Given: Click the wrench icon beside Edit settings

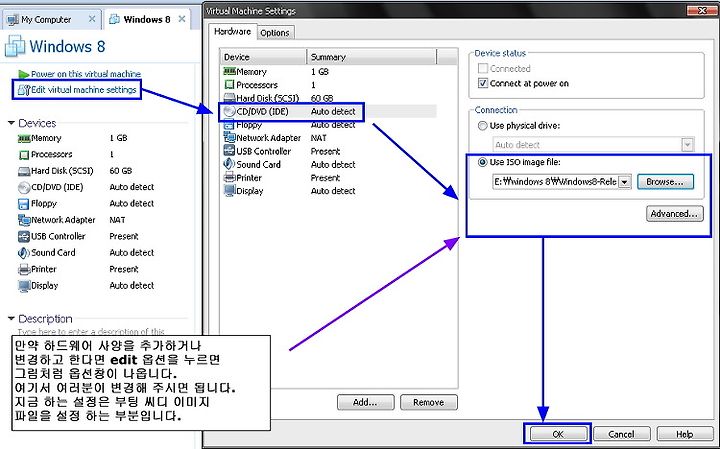Looking at the screenshot, I should pos(24,90).
